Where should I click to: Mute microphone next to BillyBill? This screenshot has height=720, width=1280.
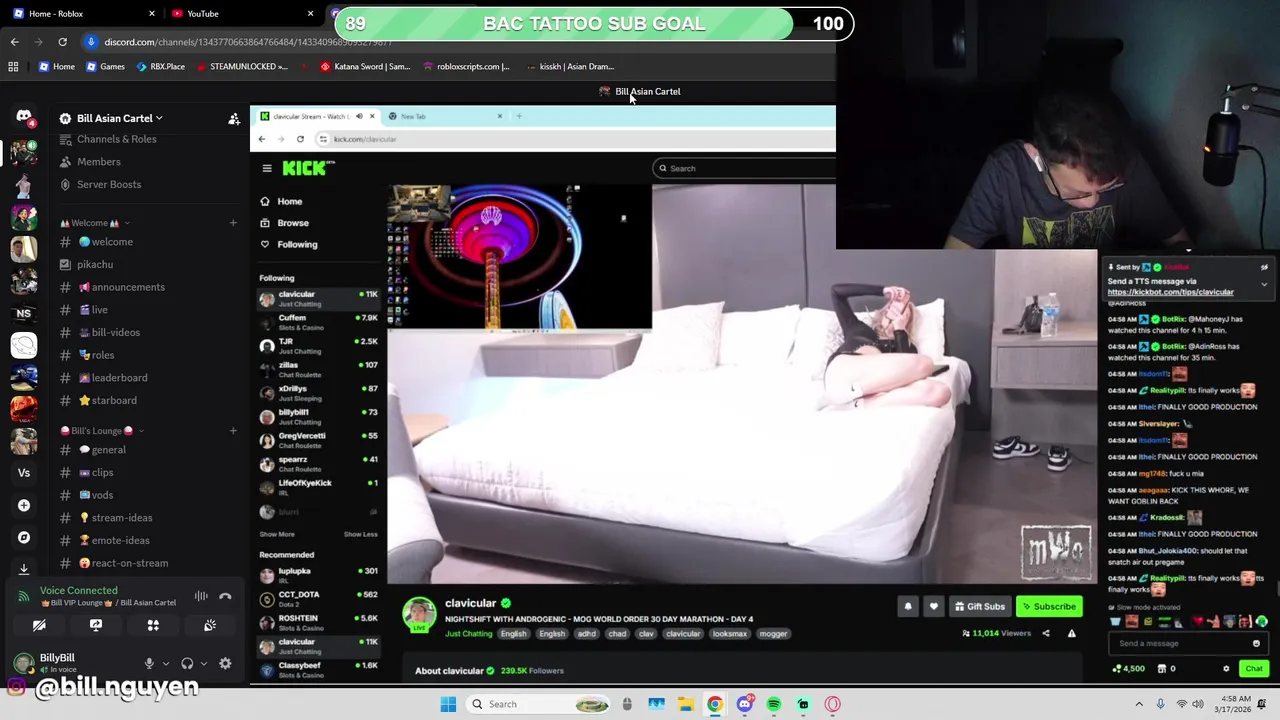[149, 663]
